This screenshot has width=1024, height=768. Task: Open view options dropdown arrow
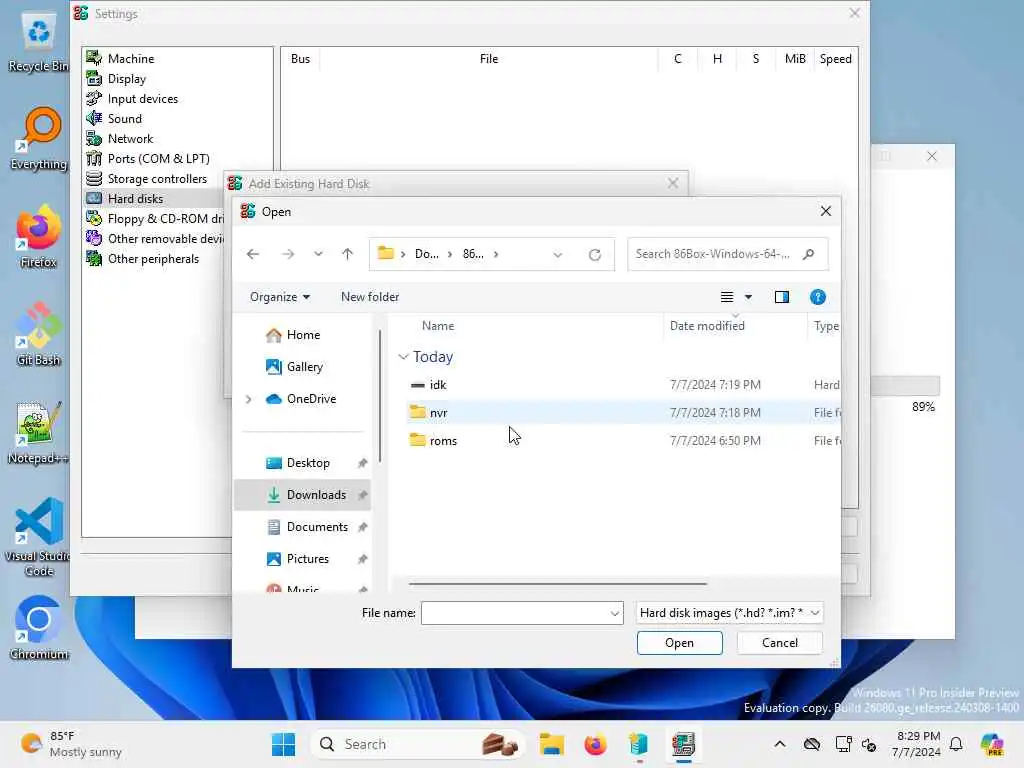click(x=748, y=297)
